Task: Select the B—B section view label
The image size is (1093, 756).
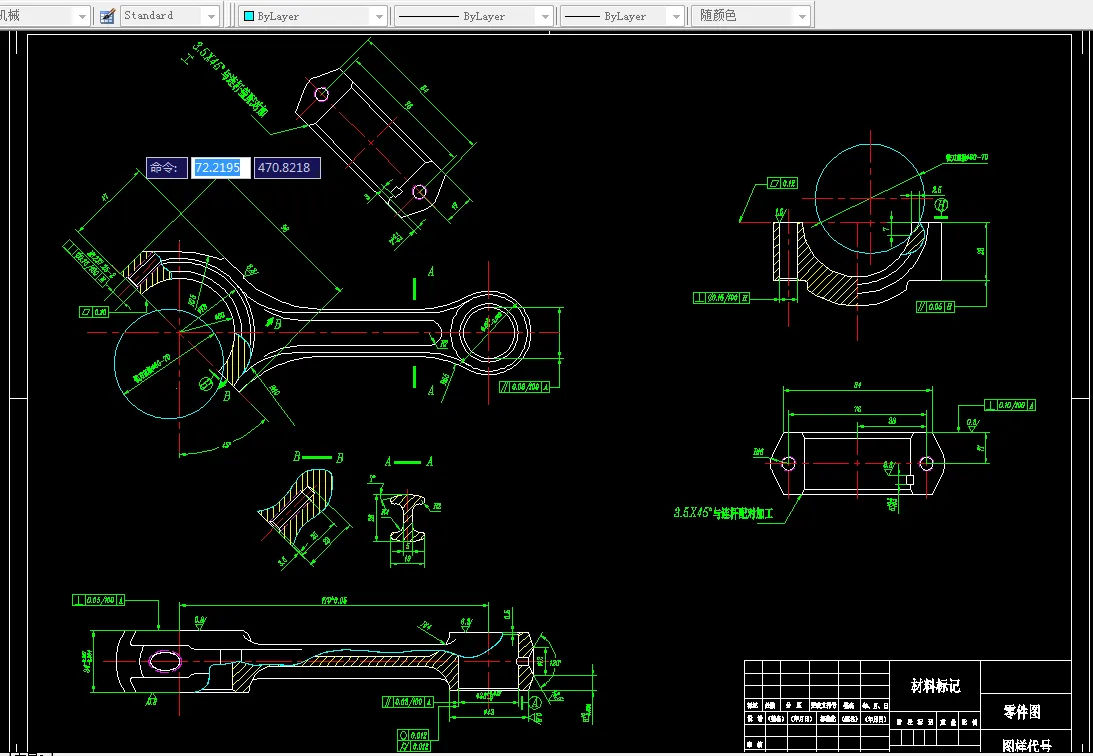Action: pos(318,457)
